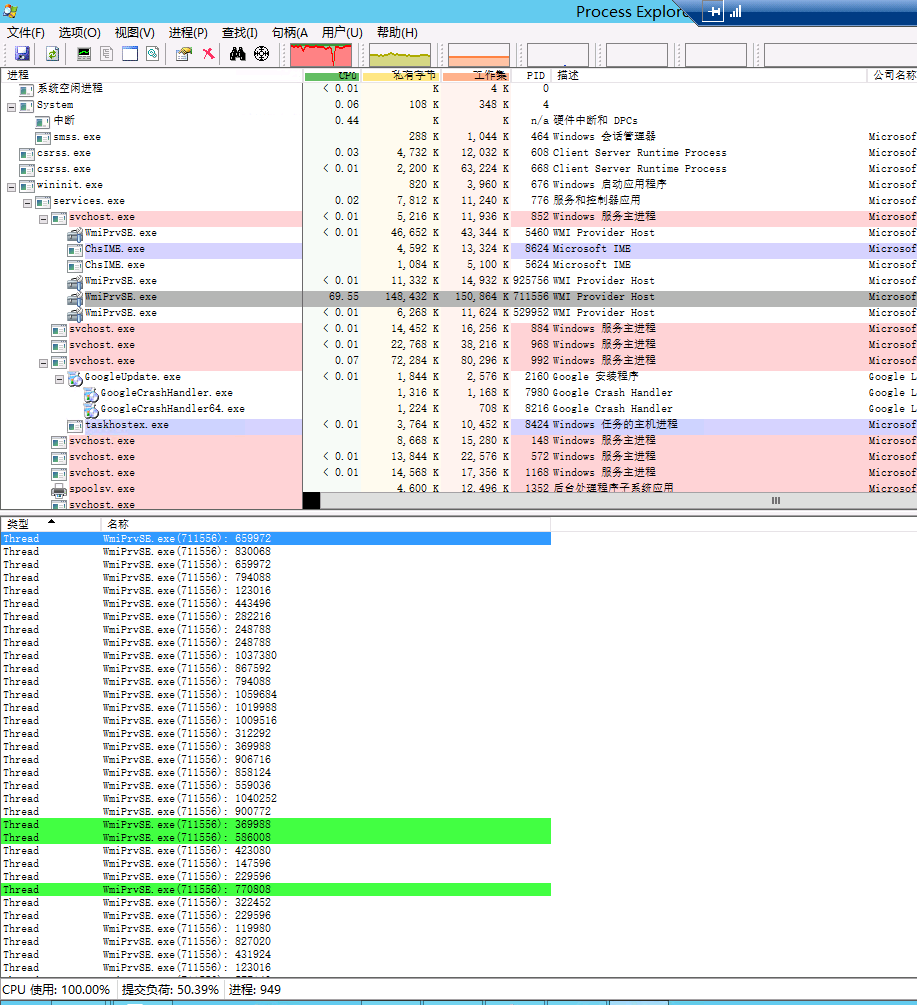Collapse the svchost.exe PID 852 node
This screenshot has height=1005, width=917.
click(44, 219)
